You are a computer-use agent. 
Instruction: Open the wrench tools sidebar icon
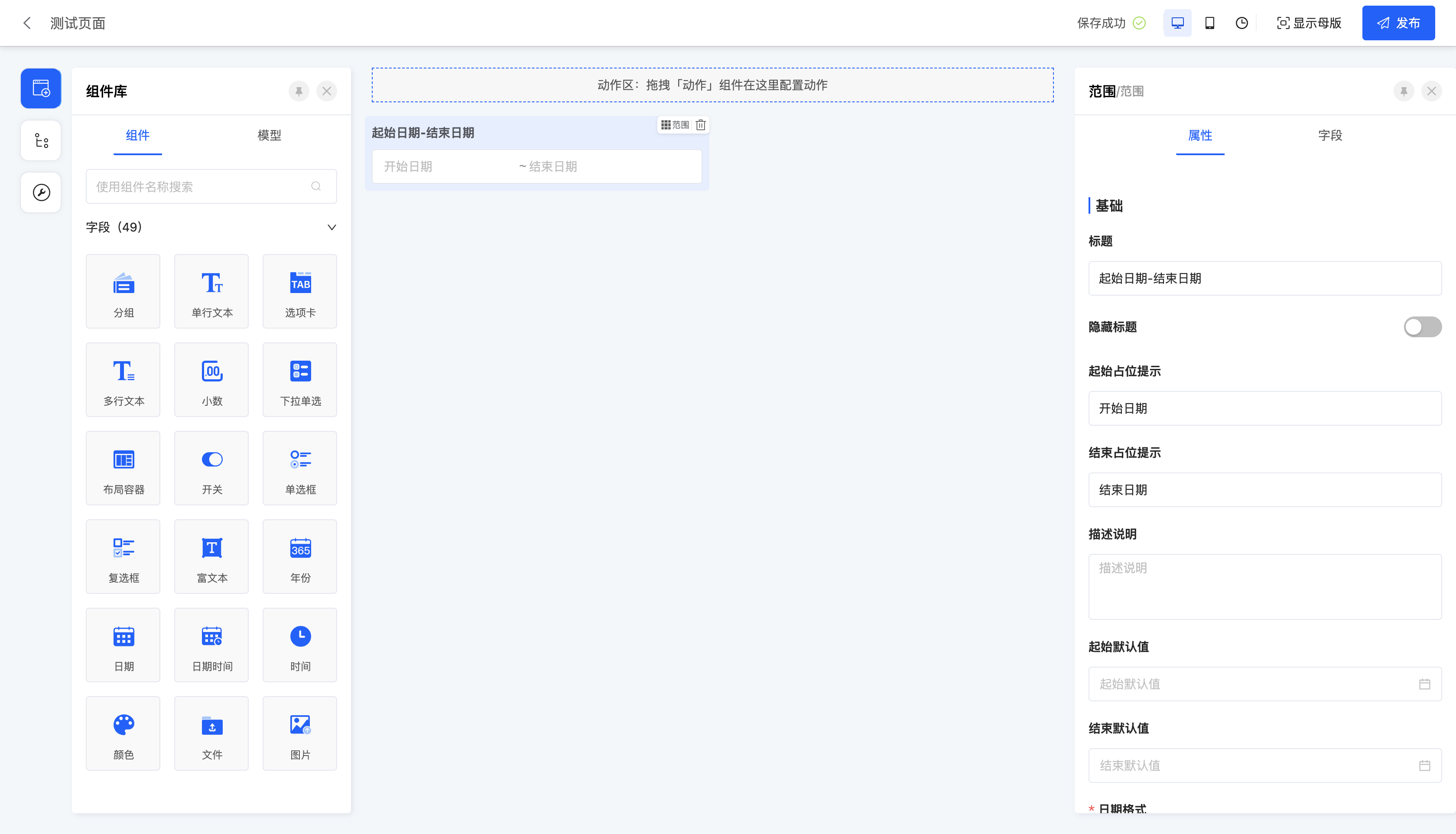[x=41, y=192]
